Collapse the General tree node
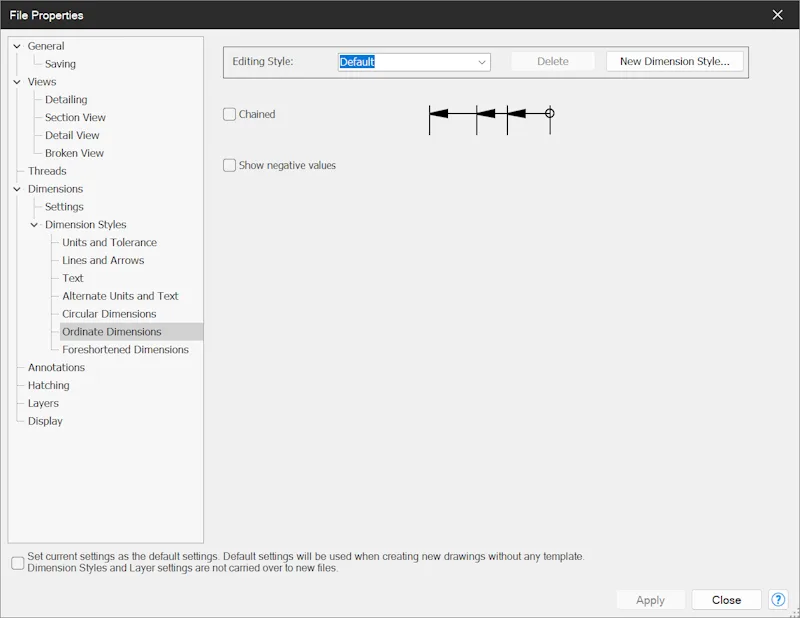 (17, 46)
